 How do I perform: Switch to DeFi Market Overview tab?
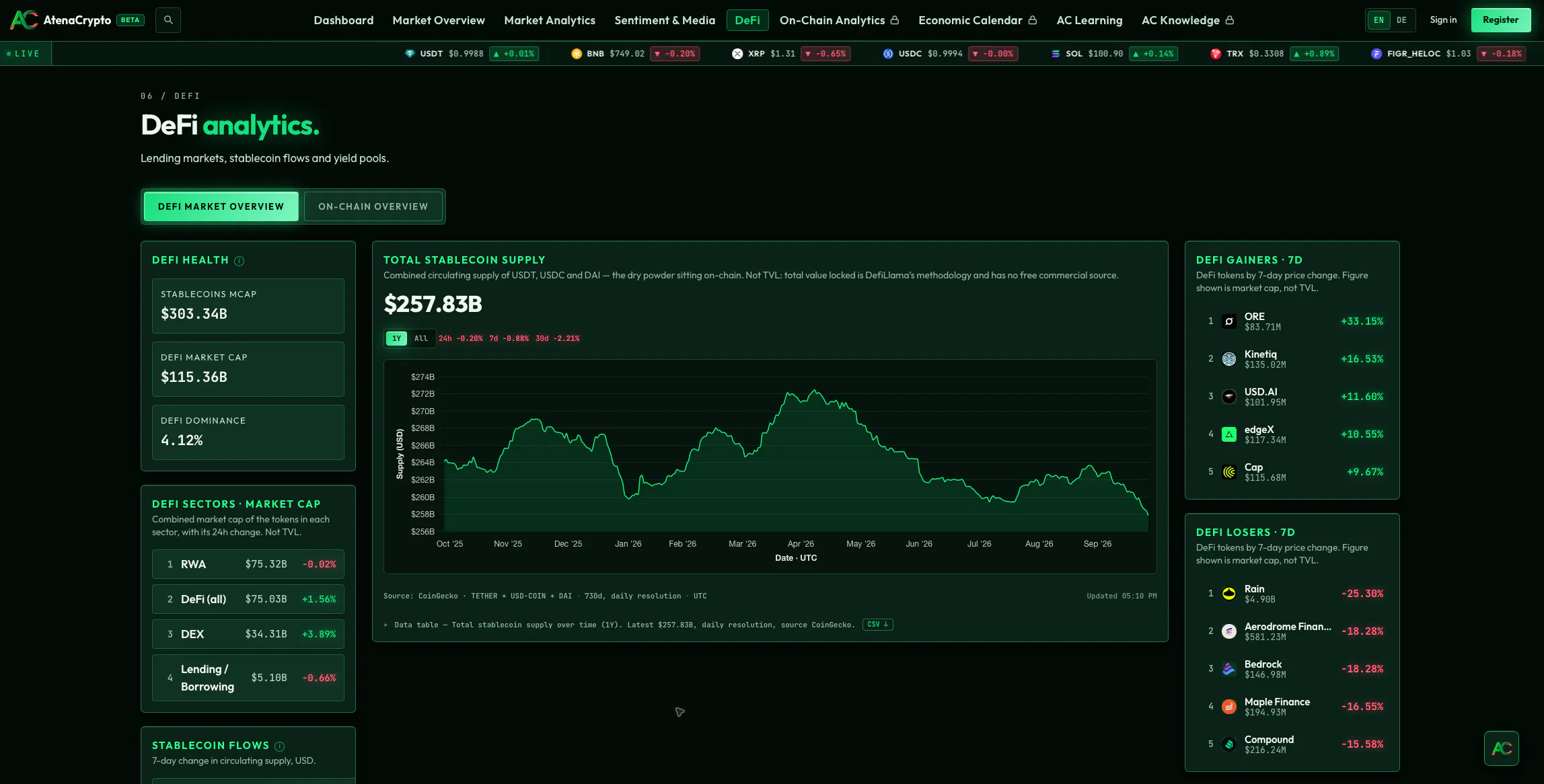(221, 206)
